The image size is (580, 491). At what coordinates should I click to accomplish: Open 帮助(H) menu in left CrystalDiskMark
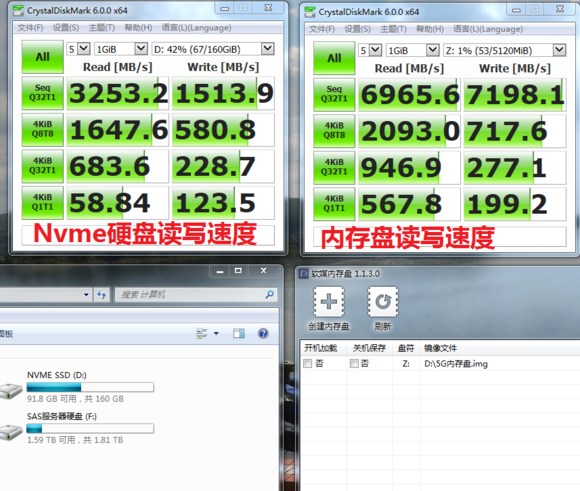click(x=138, y=28)
